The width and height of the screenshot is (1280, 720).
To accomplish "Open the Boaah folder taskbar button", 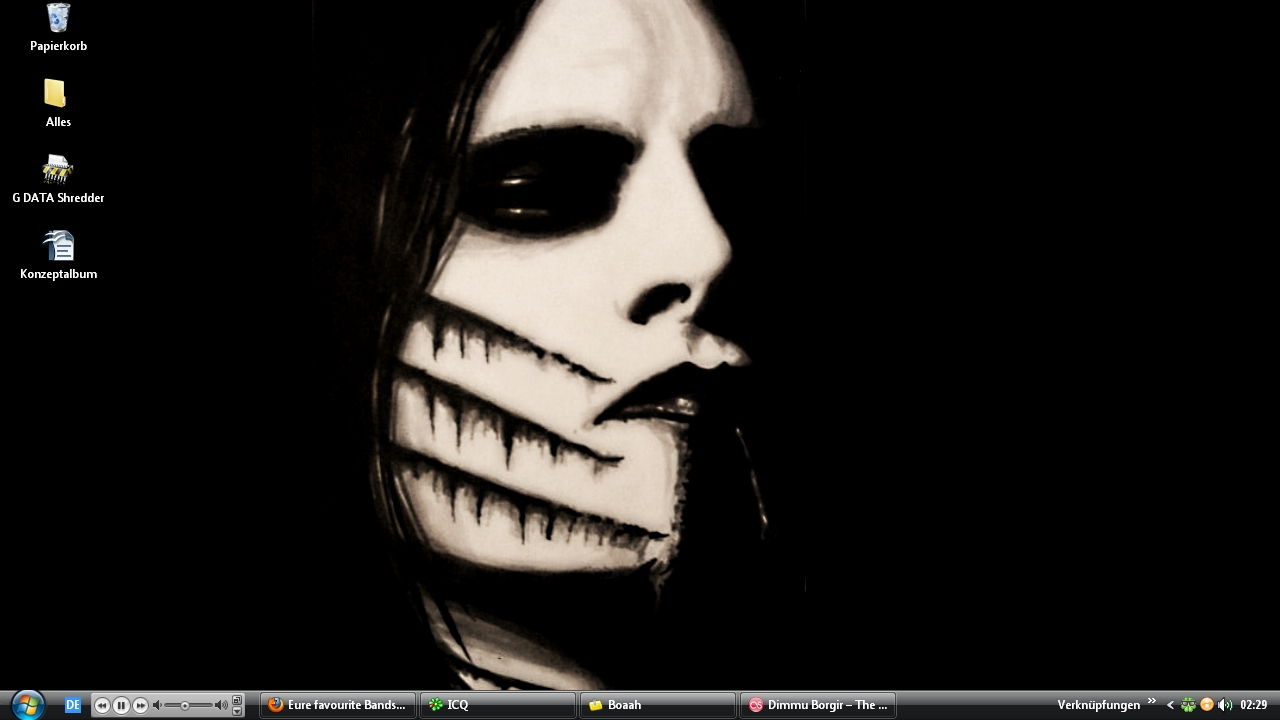I will 658,705.
